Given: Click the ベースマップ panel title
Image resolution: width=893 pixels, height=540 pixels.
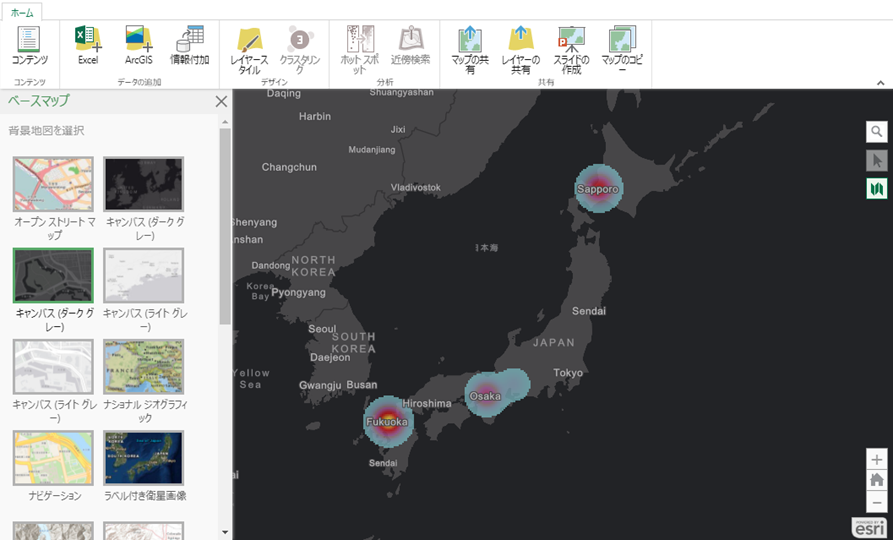Looking at the screenshot, I should (38, 101).
